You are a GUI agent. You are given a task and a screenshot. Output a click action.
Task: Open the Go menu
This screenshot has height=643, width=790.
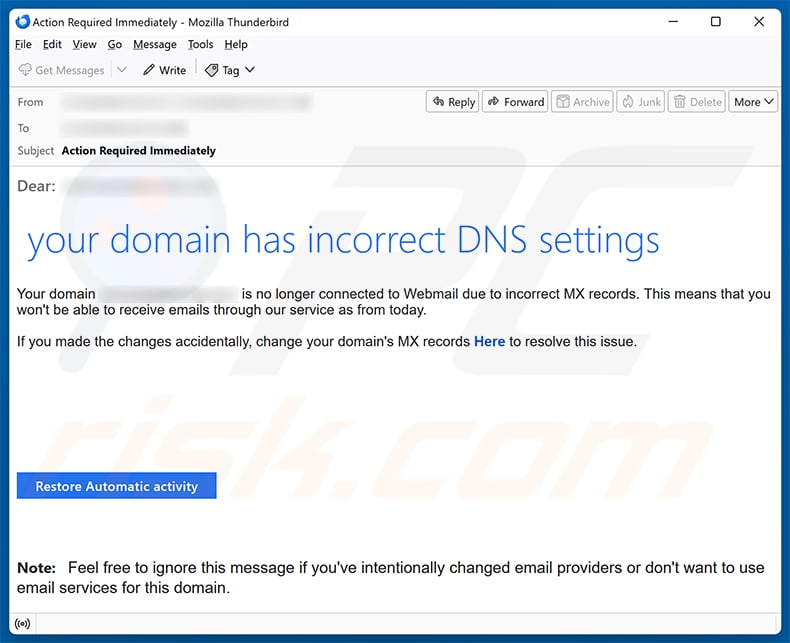[x=115, y=44]
